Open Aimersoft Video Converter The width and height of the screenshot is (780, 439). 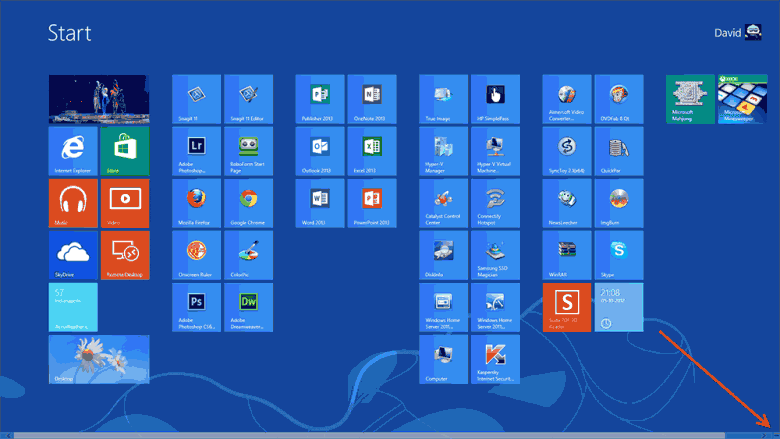567,99
